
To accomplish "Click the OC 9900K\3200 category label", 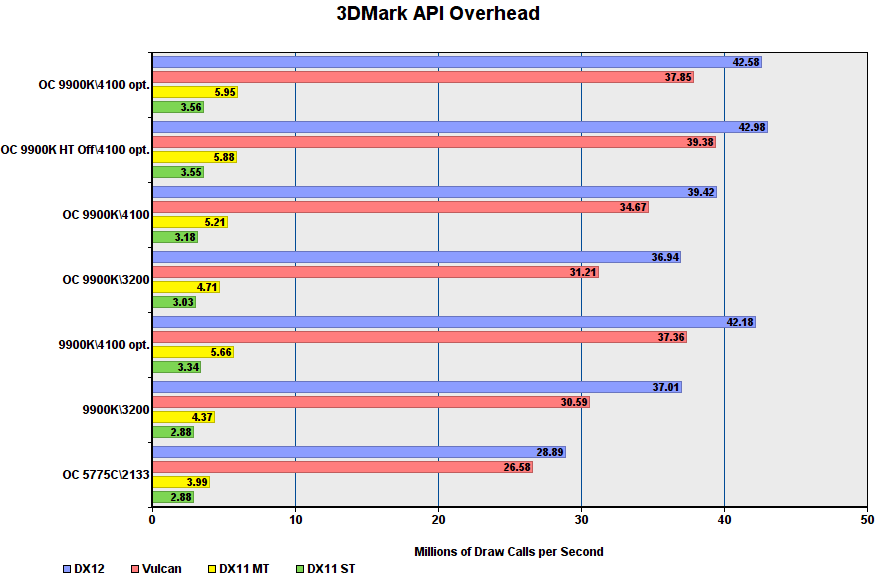I will [x=106, y=280].
